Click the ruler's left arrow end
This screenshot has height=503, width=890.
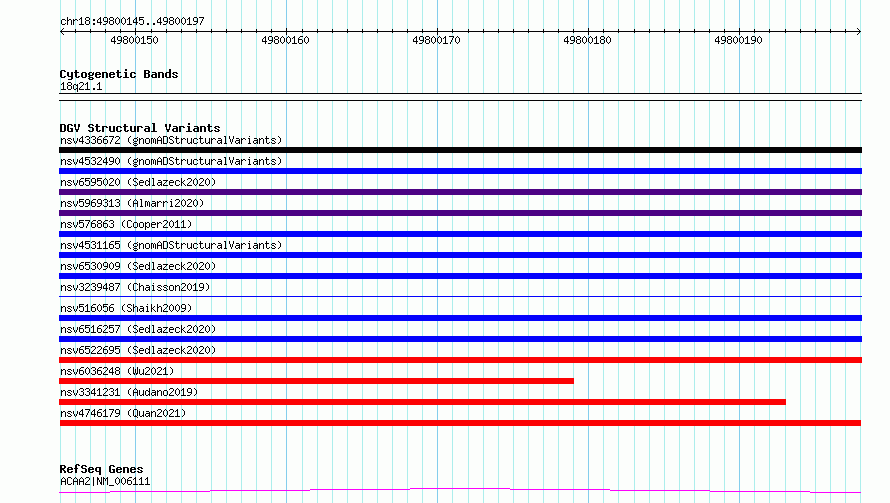(x=62, y=31)
